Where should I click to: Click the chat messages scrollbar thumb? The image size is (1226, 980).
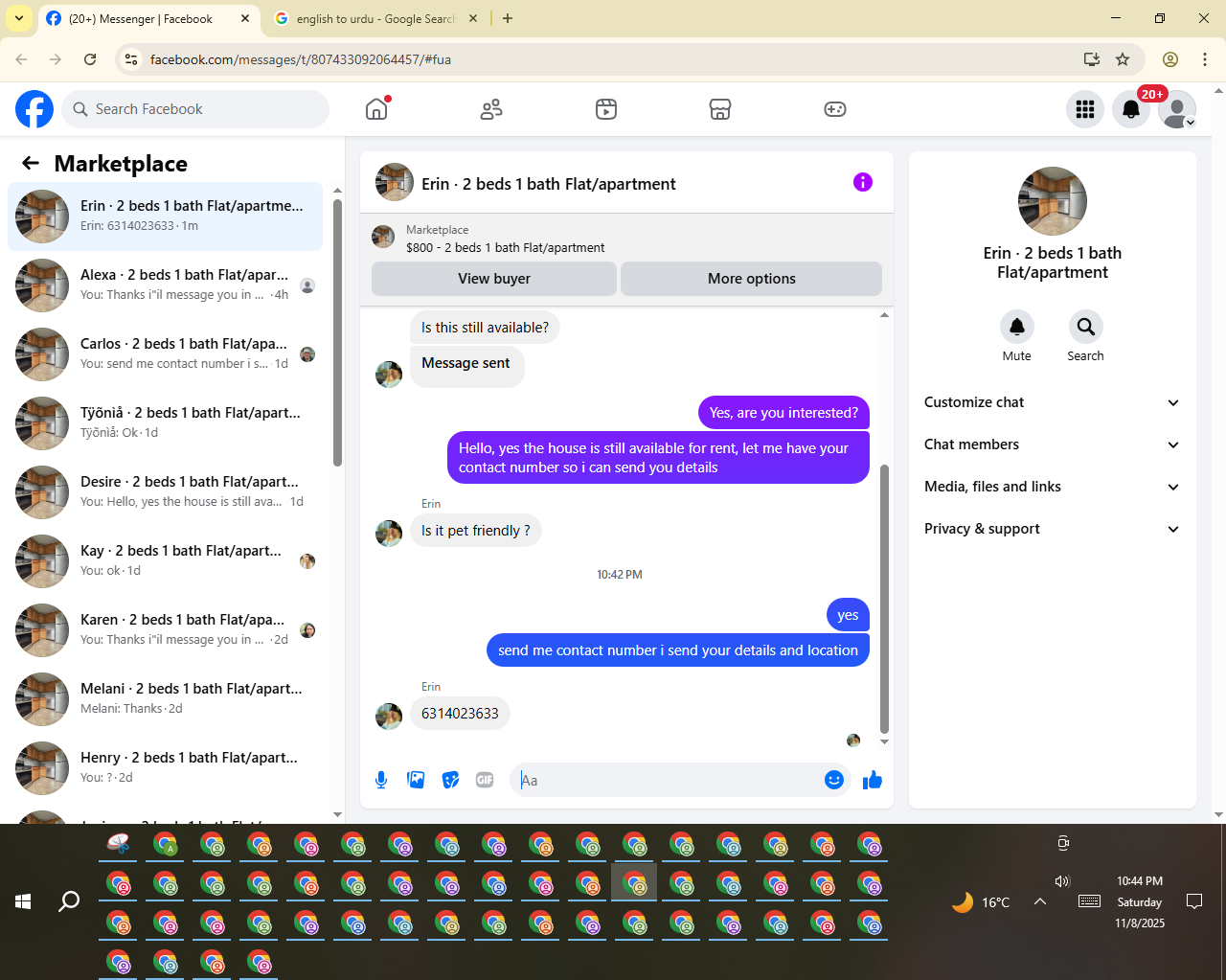coord(884,600)
